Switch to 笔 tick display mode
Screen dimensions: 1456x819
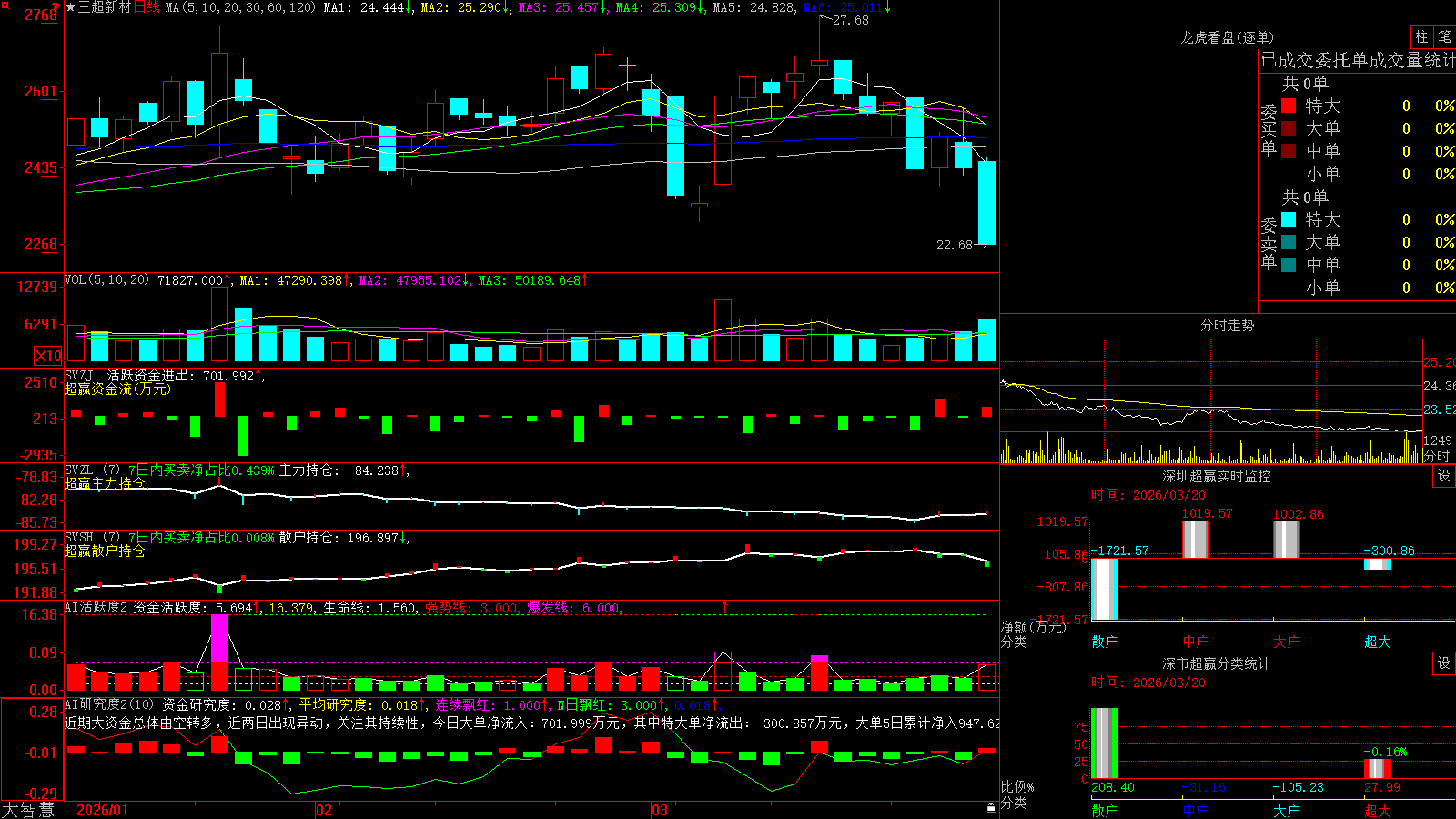pos(1444,36)
